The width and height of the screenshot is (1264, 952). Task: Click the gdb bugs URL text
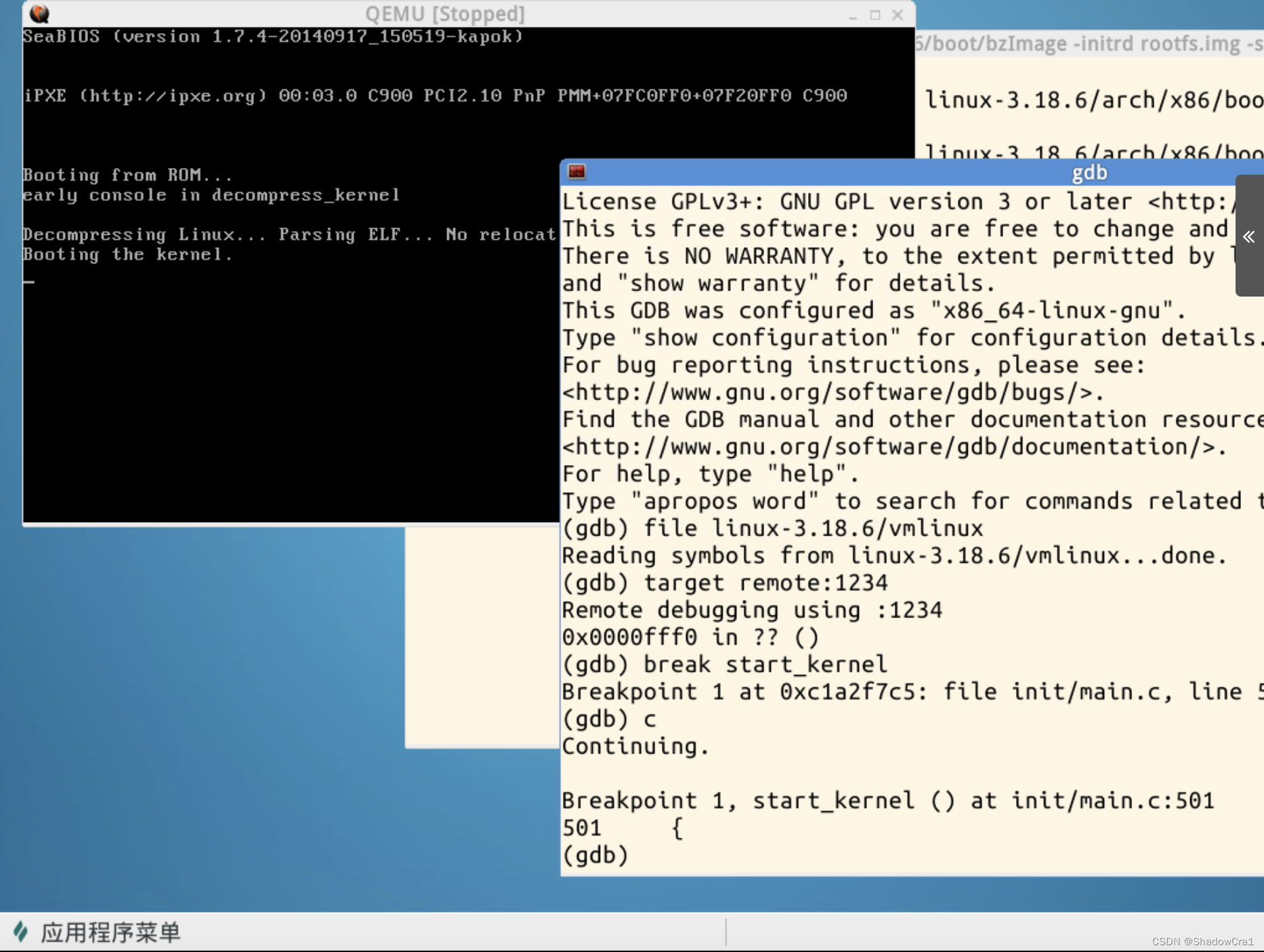(x=833, y=393)
